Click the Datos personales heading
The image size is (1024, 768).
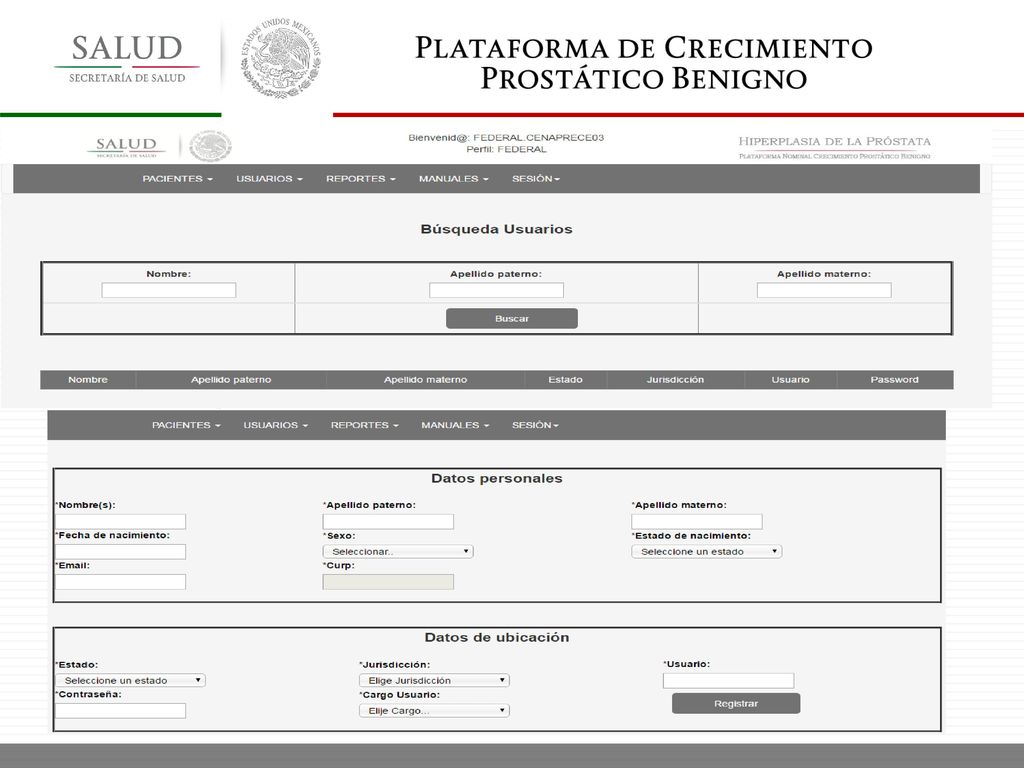point(497,479)
